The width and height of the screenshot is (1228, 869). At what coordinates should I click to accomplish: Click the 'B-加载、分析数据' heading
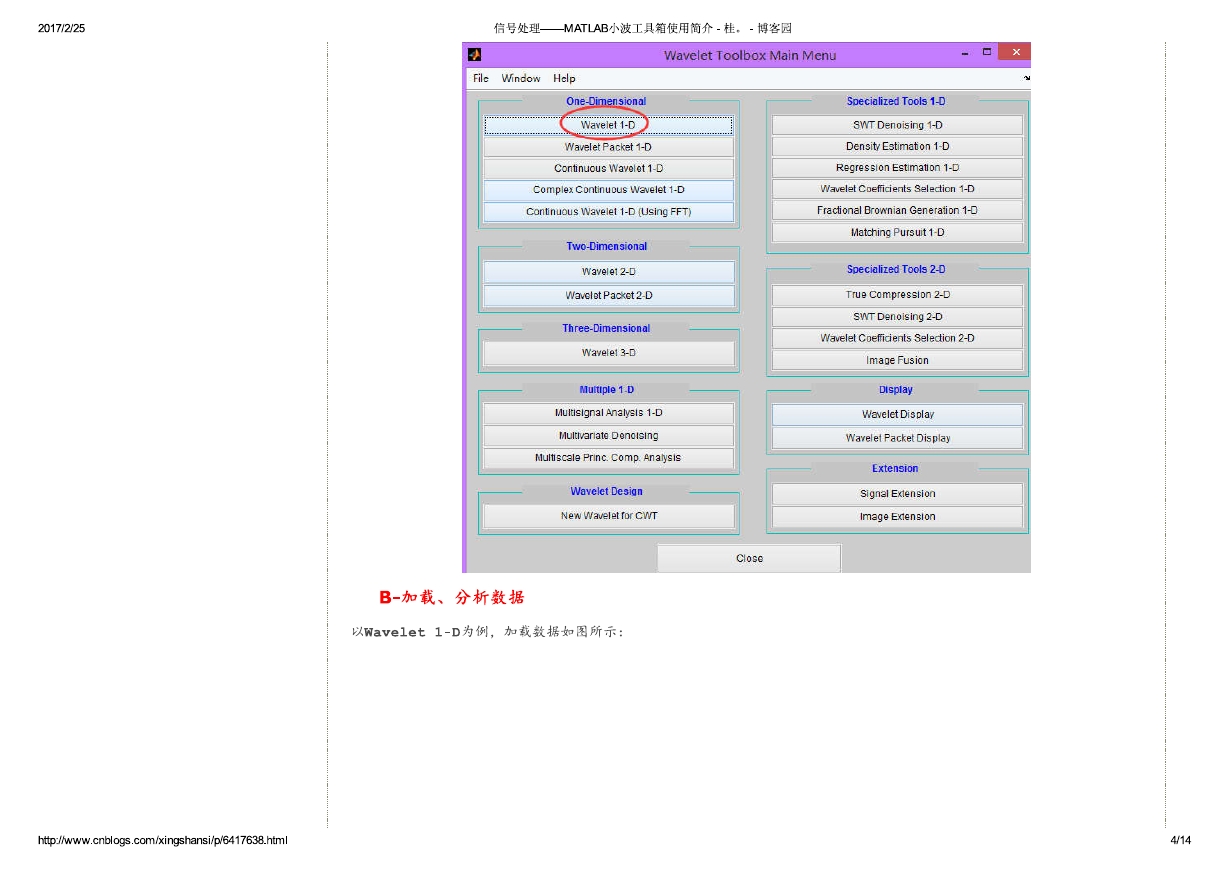452,598
